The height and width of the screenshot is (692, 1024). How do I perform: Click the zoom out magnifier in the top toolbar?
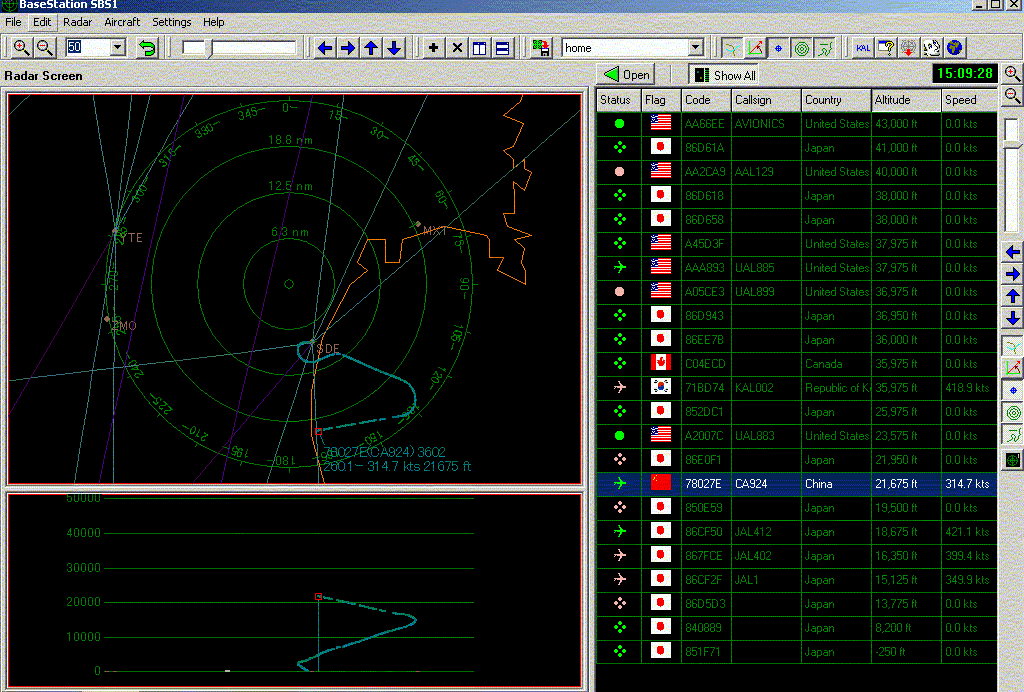[44, 48]
